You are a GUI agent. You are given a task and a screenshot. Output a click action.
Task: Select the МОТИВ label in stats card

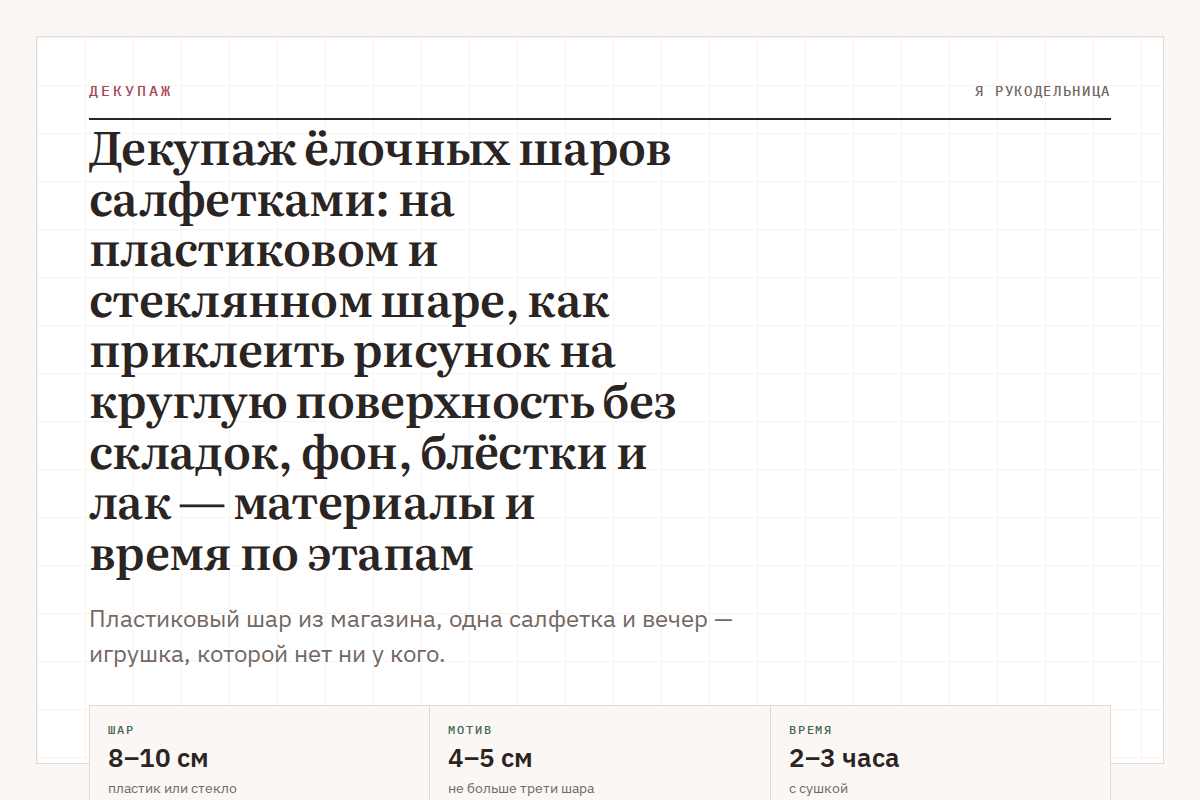[470, 730]
